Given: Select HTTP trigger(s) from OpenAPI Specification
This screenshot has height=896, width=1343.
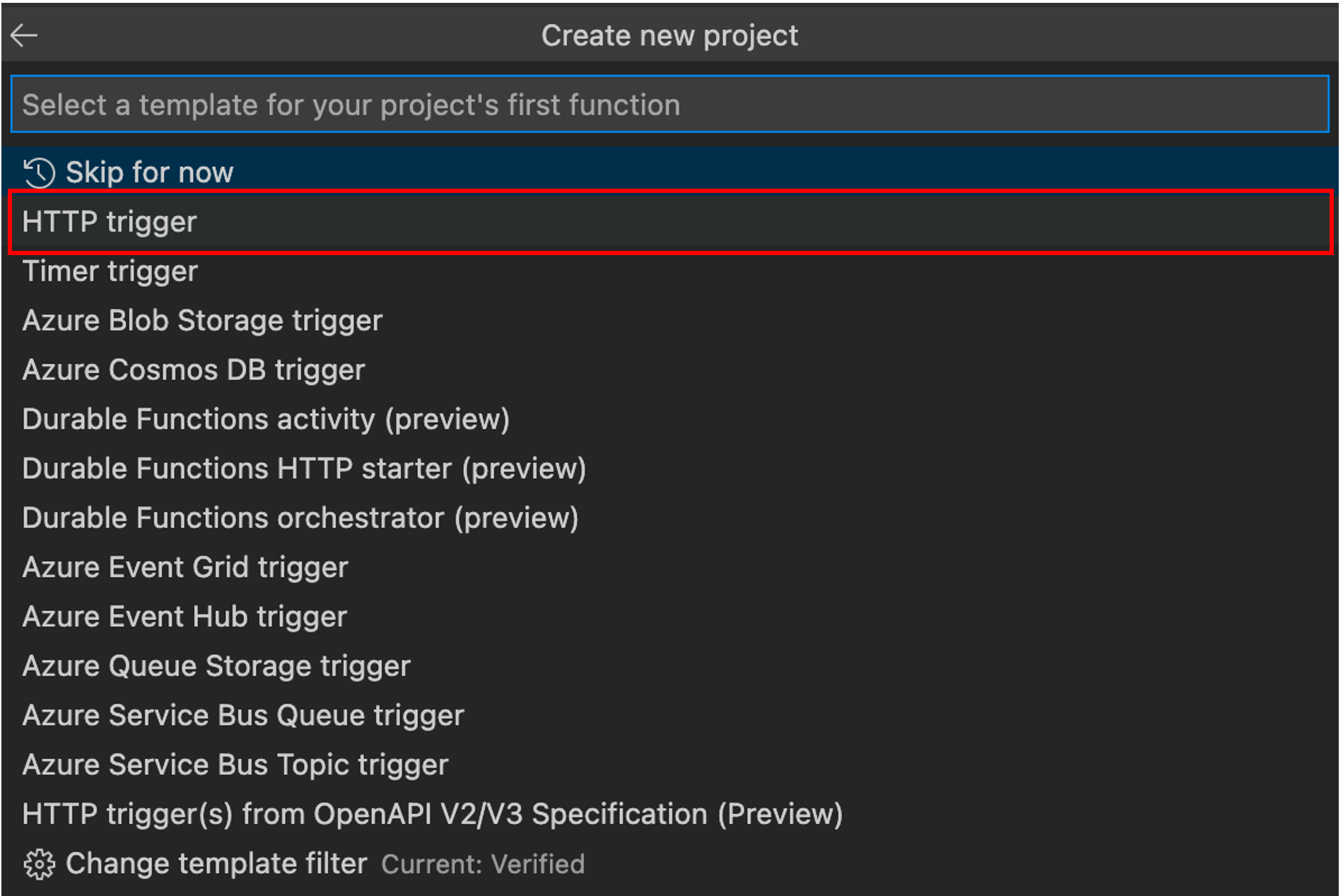Looking at the screenshot, I should point(432,814).
